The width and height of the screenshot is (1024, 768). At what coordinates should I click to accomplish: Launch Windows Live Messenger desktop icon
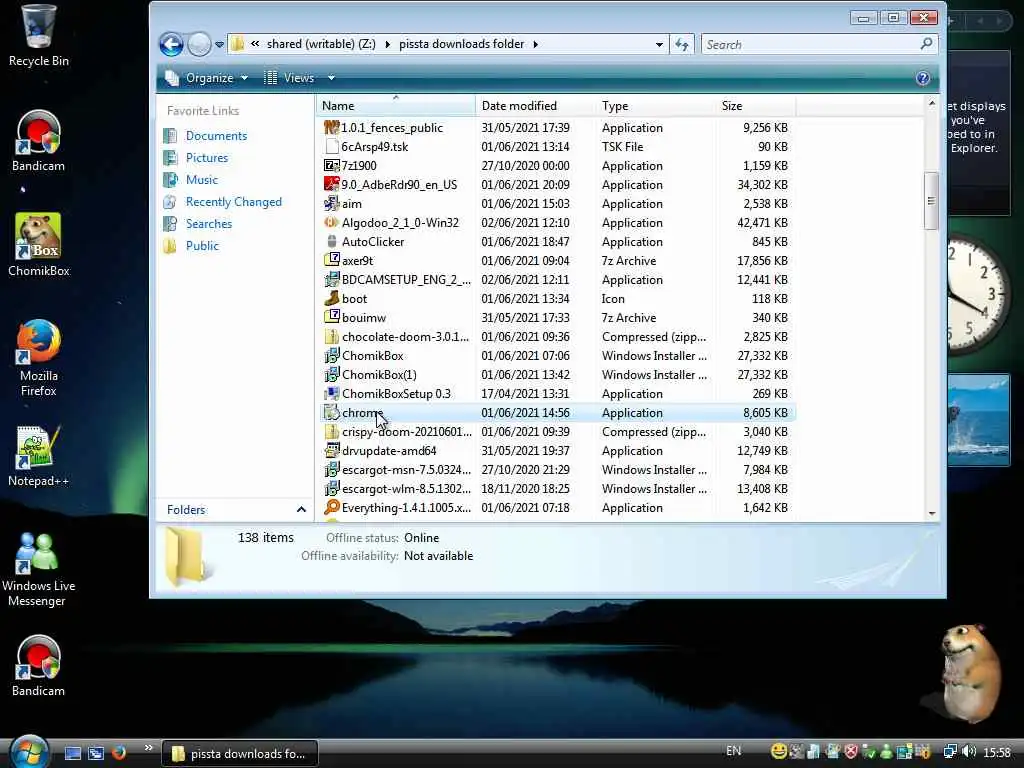38,569
